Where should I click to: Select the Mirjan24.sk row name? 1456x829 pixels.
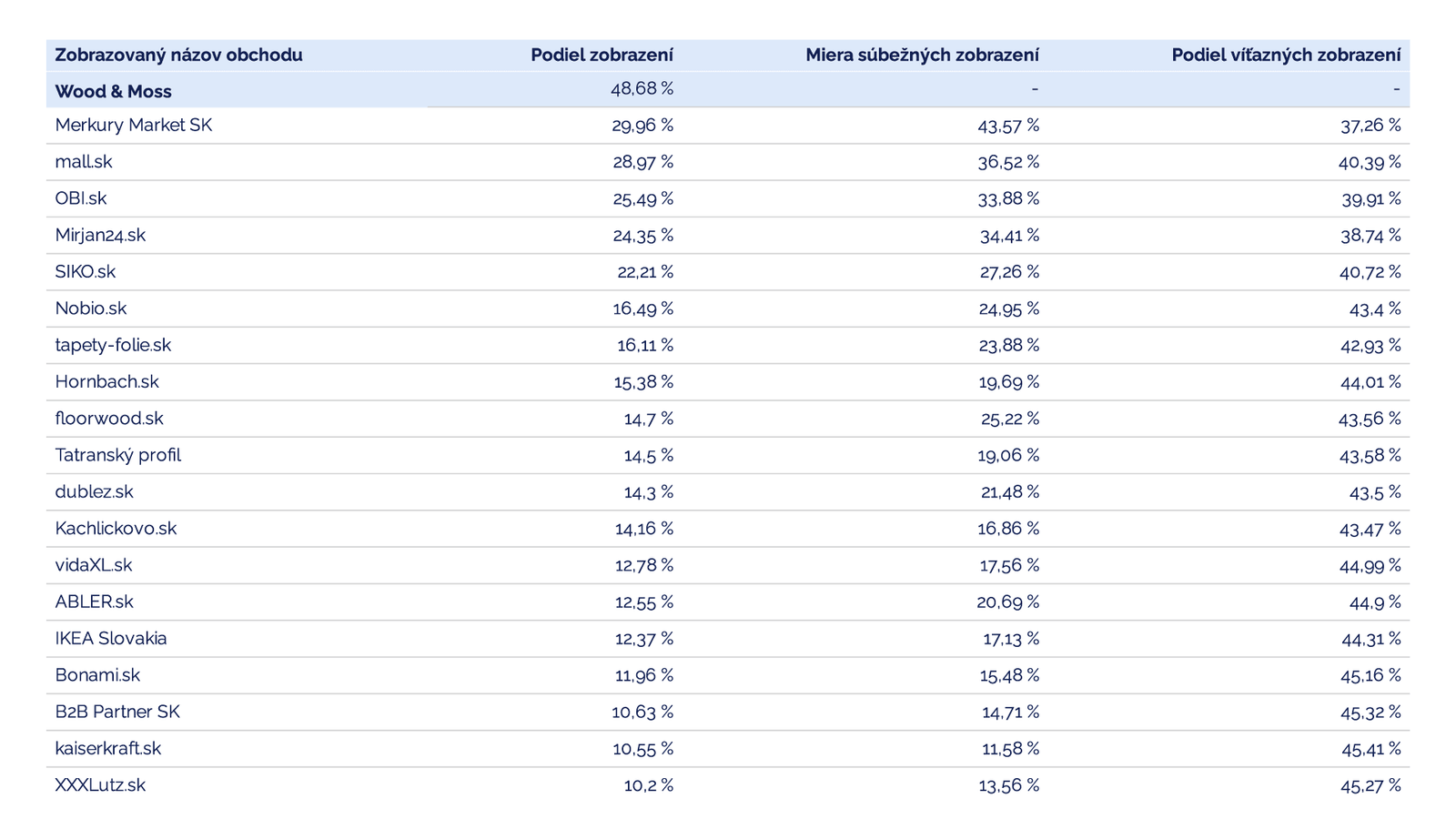pyautogui.click(x=100, y=235)
